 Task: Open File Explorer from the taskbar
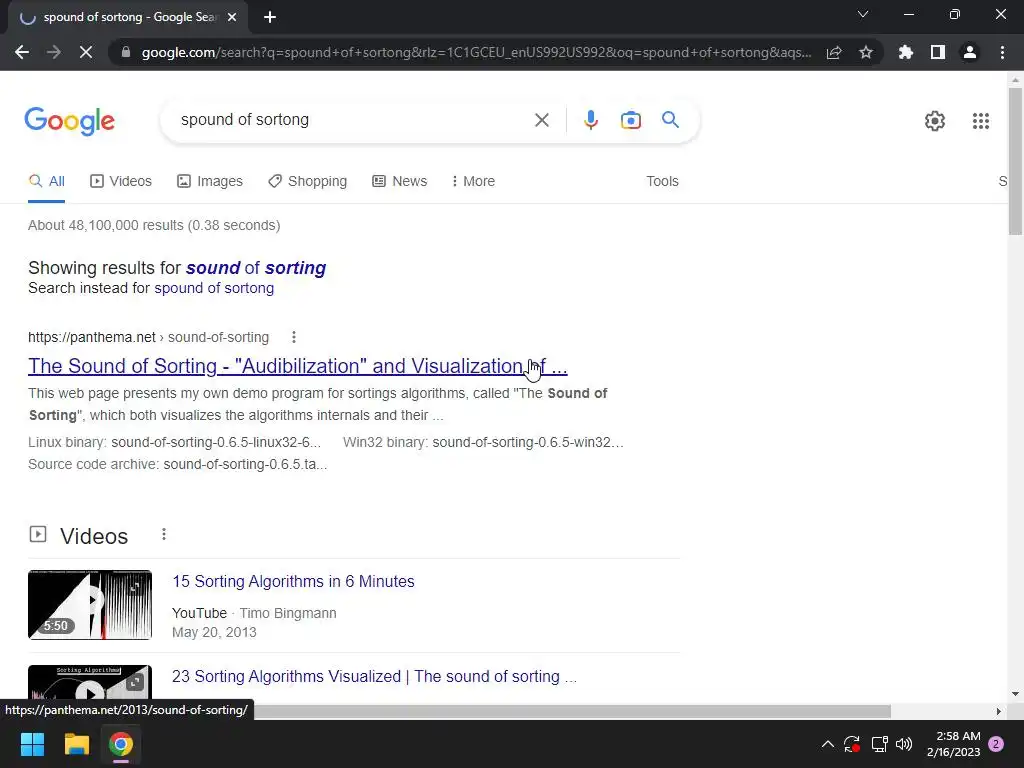(x=76, y=744)
